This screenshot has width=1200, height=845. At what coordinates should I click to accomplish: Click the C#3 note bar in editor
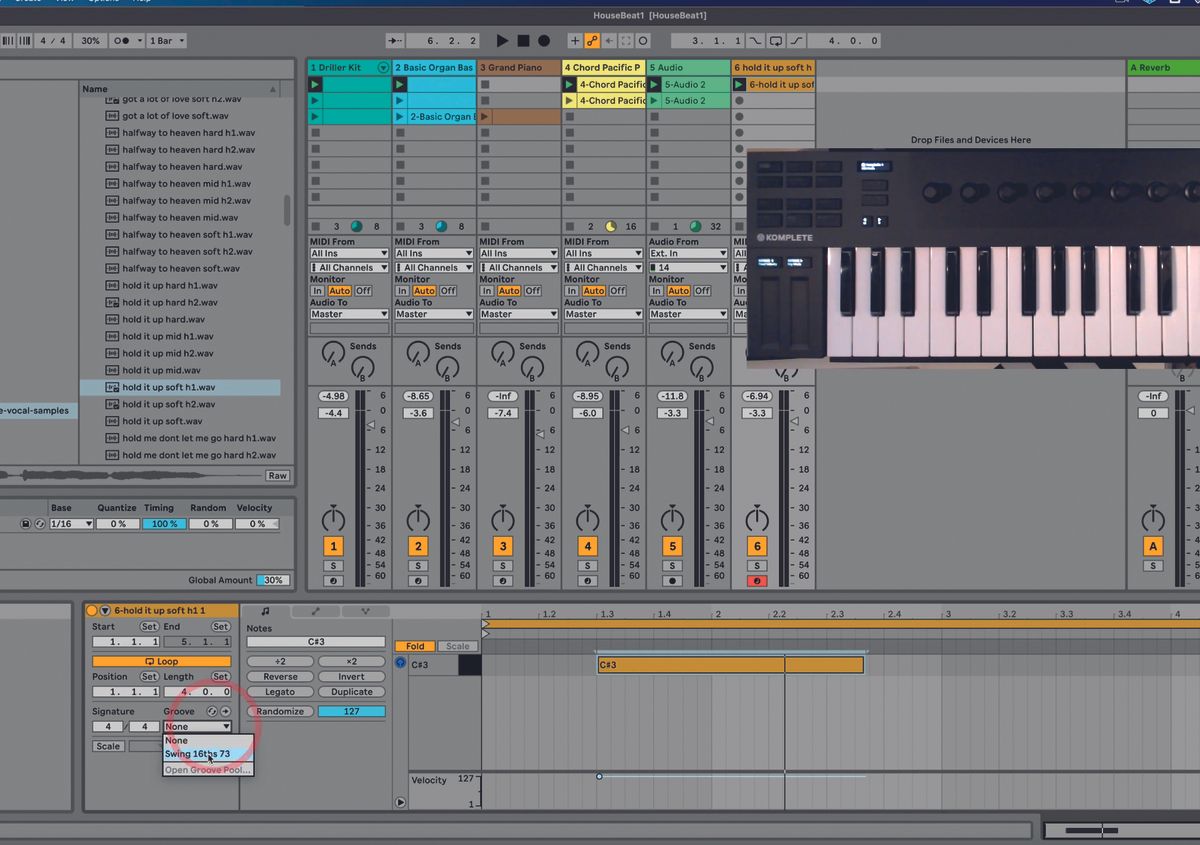(x=730, y=664)
